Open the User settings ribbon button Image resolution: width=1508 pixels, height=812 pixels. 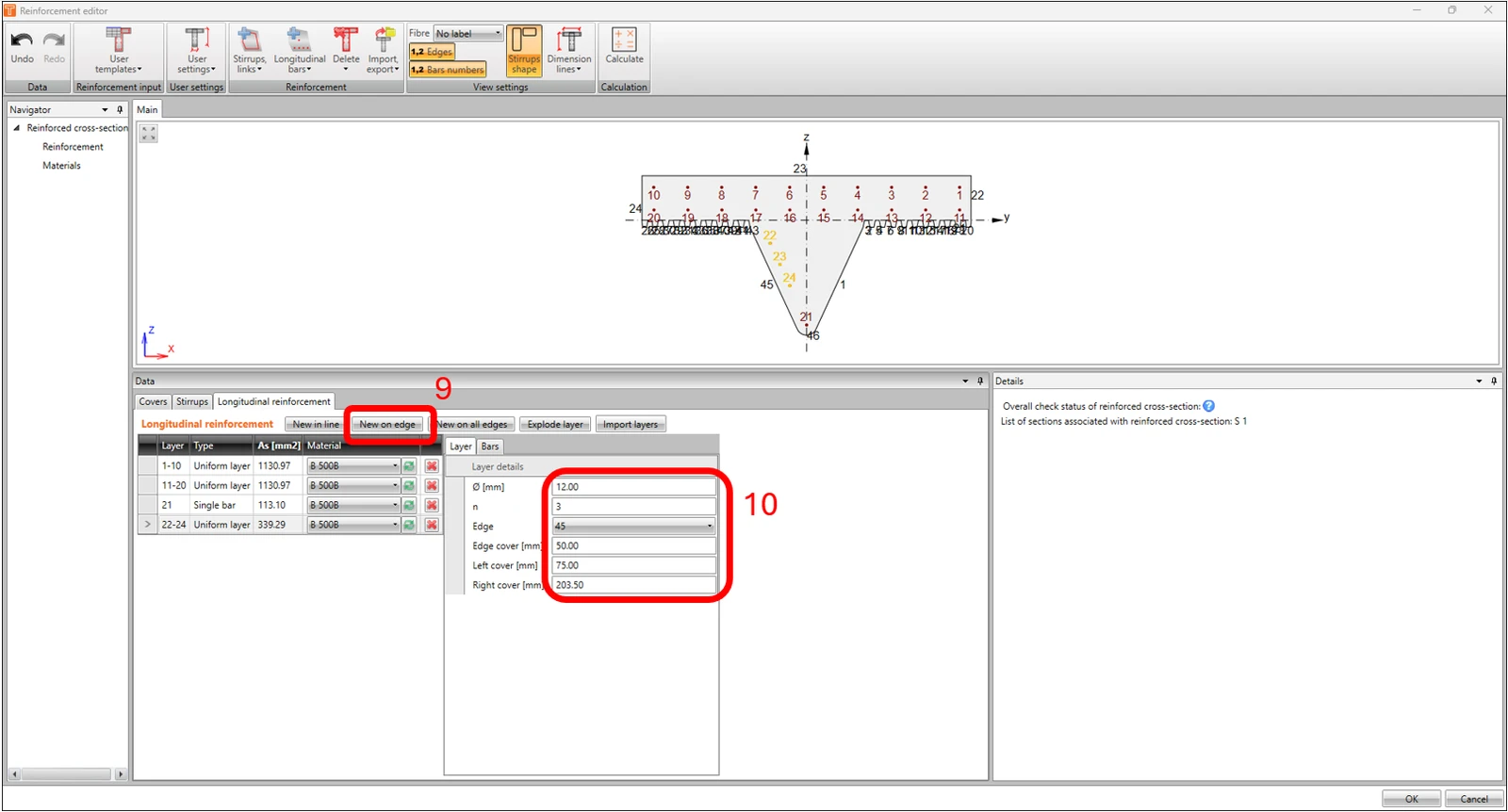196,52
